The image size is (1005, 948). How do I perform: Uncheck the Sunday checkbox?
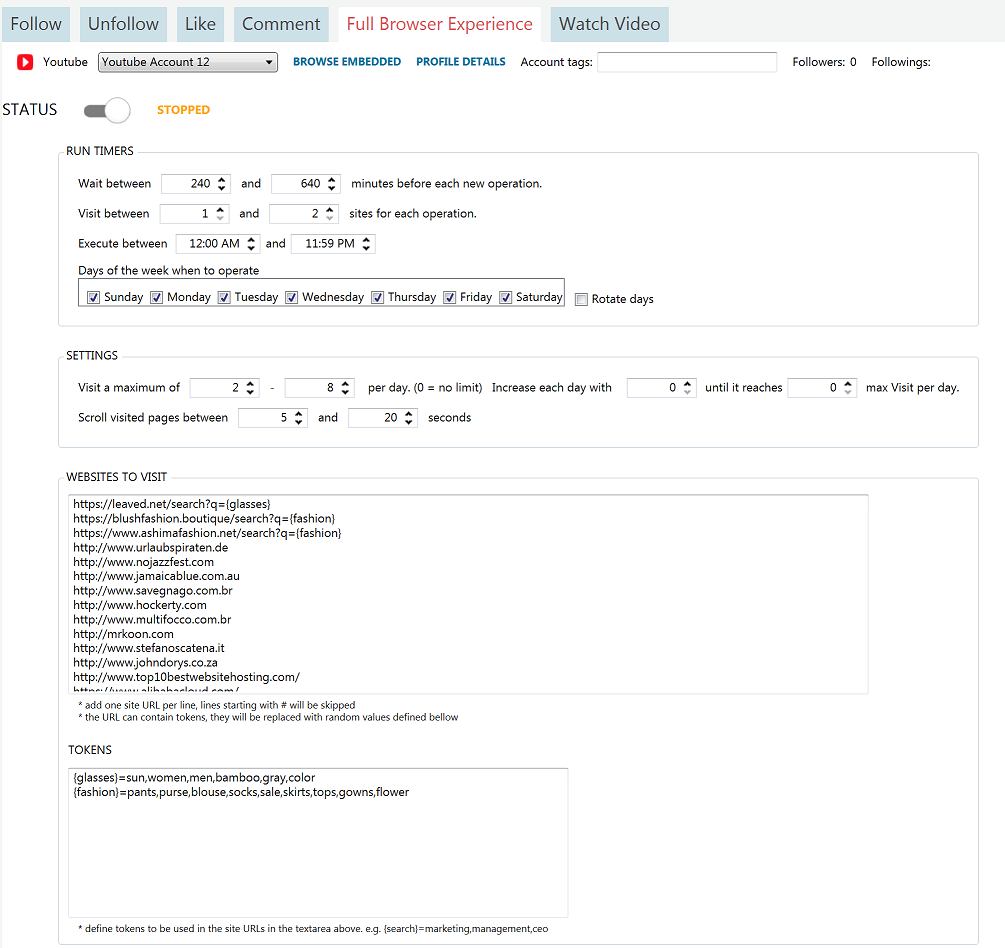pyautogui.click(x=94, y=297)
